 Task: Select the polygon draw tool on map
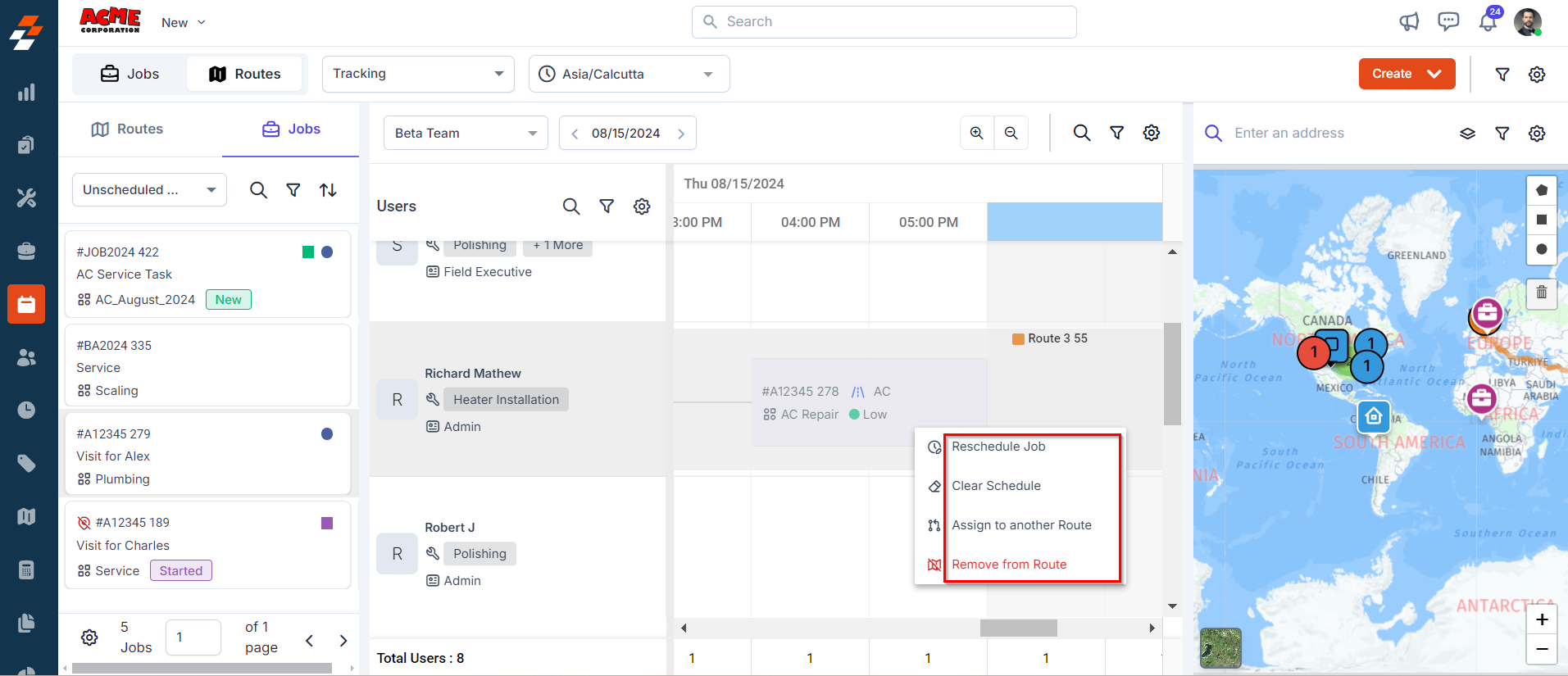tap(1541, 190)
